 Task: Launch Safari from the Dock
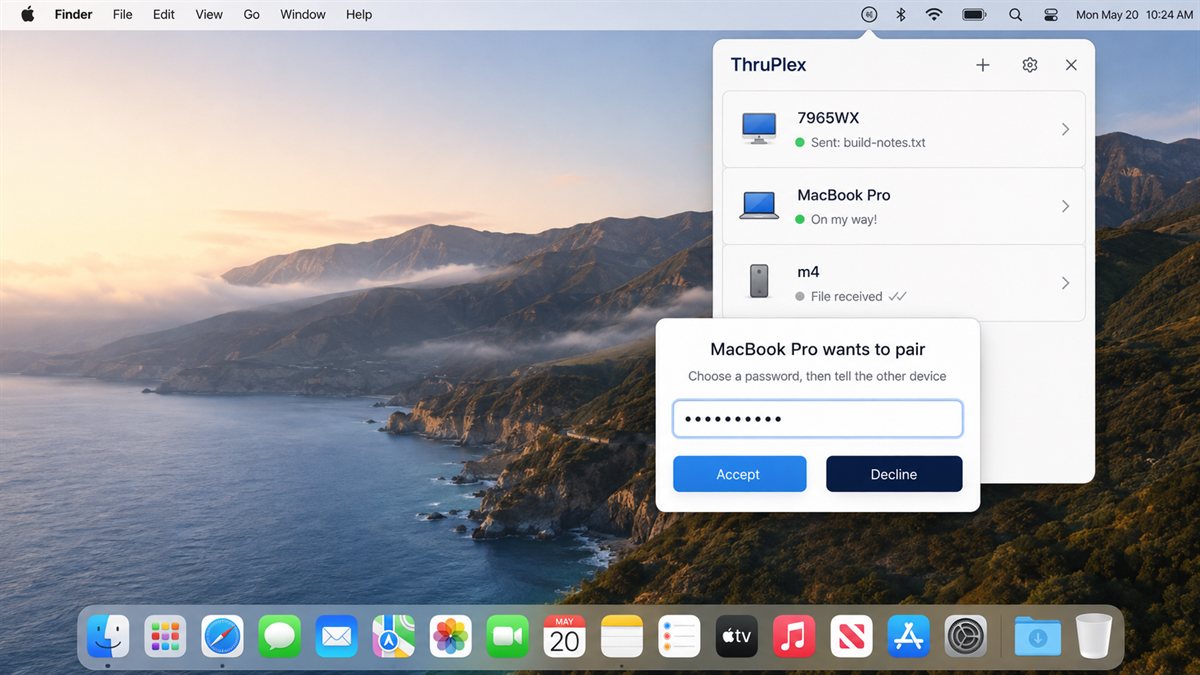pos(222,636)
